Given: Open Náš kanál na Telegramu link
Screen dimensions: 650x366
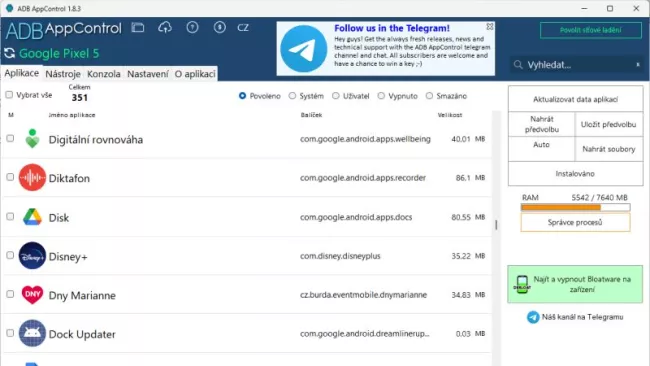Looking at the screenshot, I should tap(582, 317).
